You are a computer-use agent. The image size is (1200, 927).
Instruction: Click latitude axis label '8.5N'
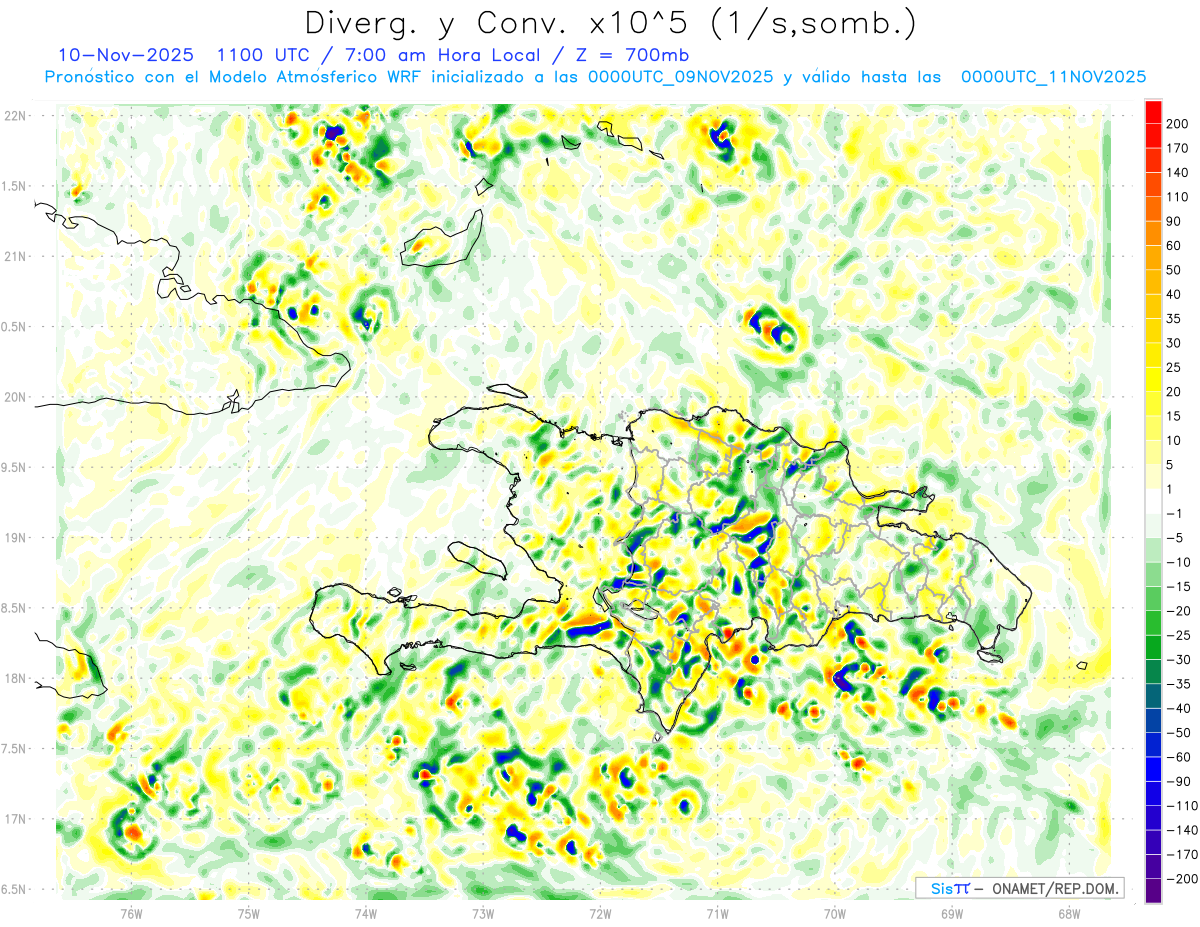coord(15,608)
